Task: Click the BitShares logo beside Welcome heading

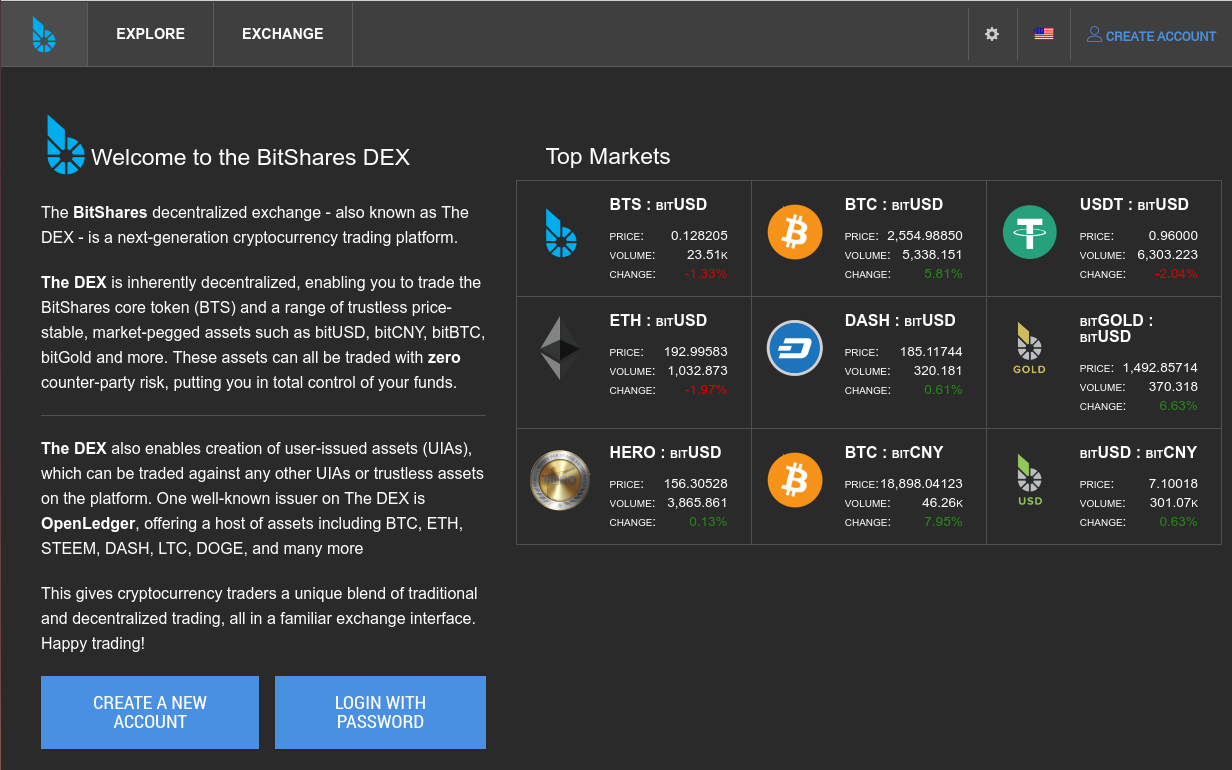Action: 65,144
